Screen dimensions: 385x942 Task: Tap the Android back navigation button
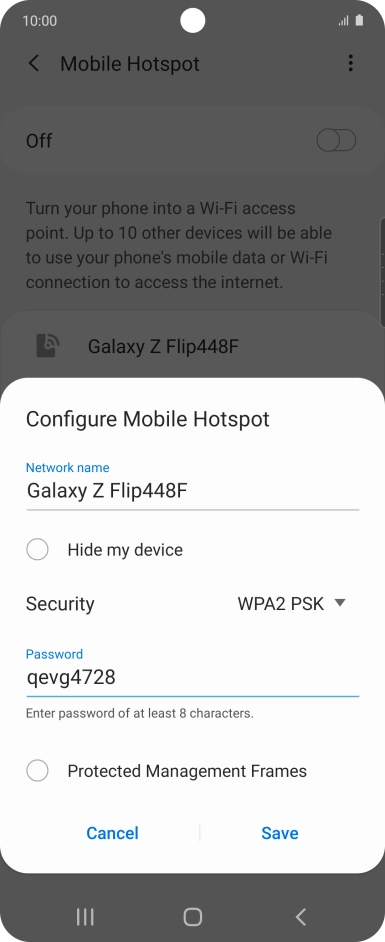pos(301,916)
